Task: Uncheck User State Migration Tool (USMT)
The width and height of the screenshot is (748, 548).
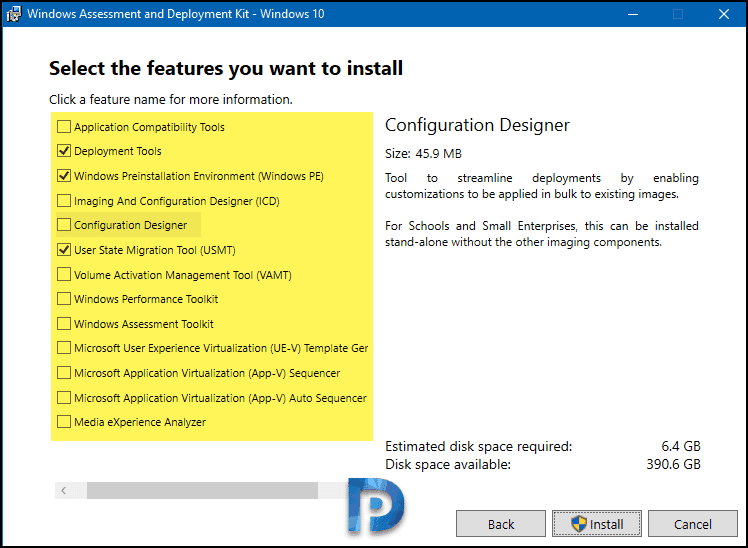Action: [x=63, y=249]
